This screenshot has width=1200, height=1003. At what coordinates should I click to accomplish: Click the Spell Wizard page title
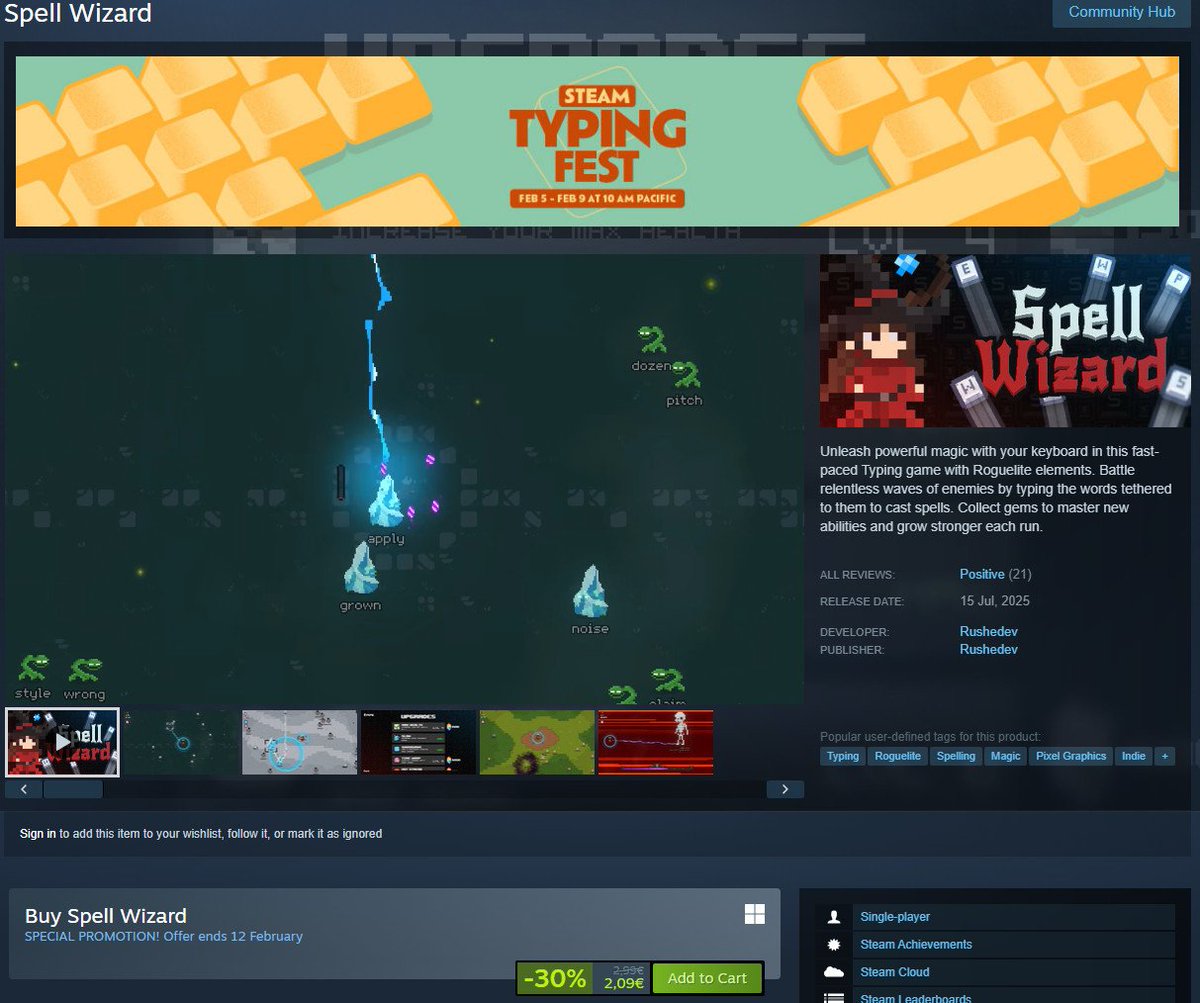(78, 14)
